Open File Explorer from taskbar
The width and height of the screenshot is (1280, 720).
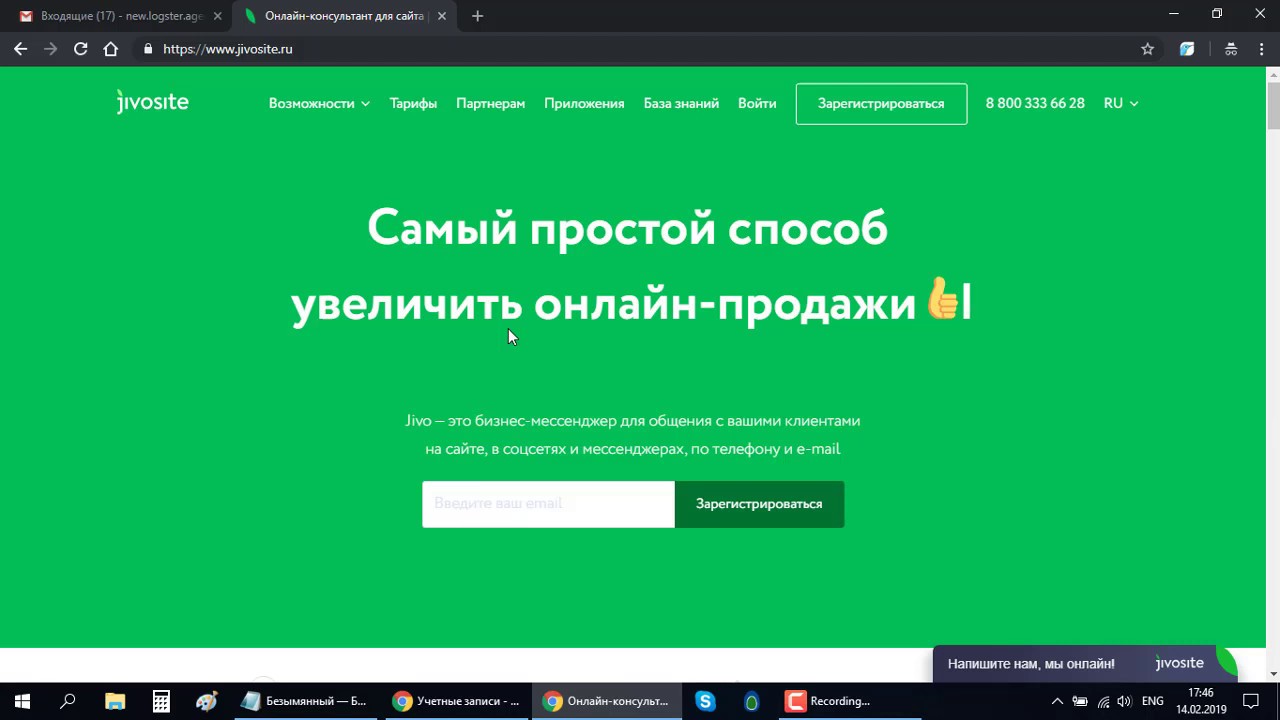coord(115,701)
